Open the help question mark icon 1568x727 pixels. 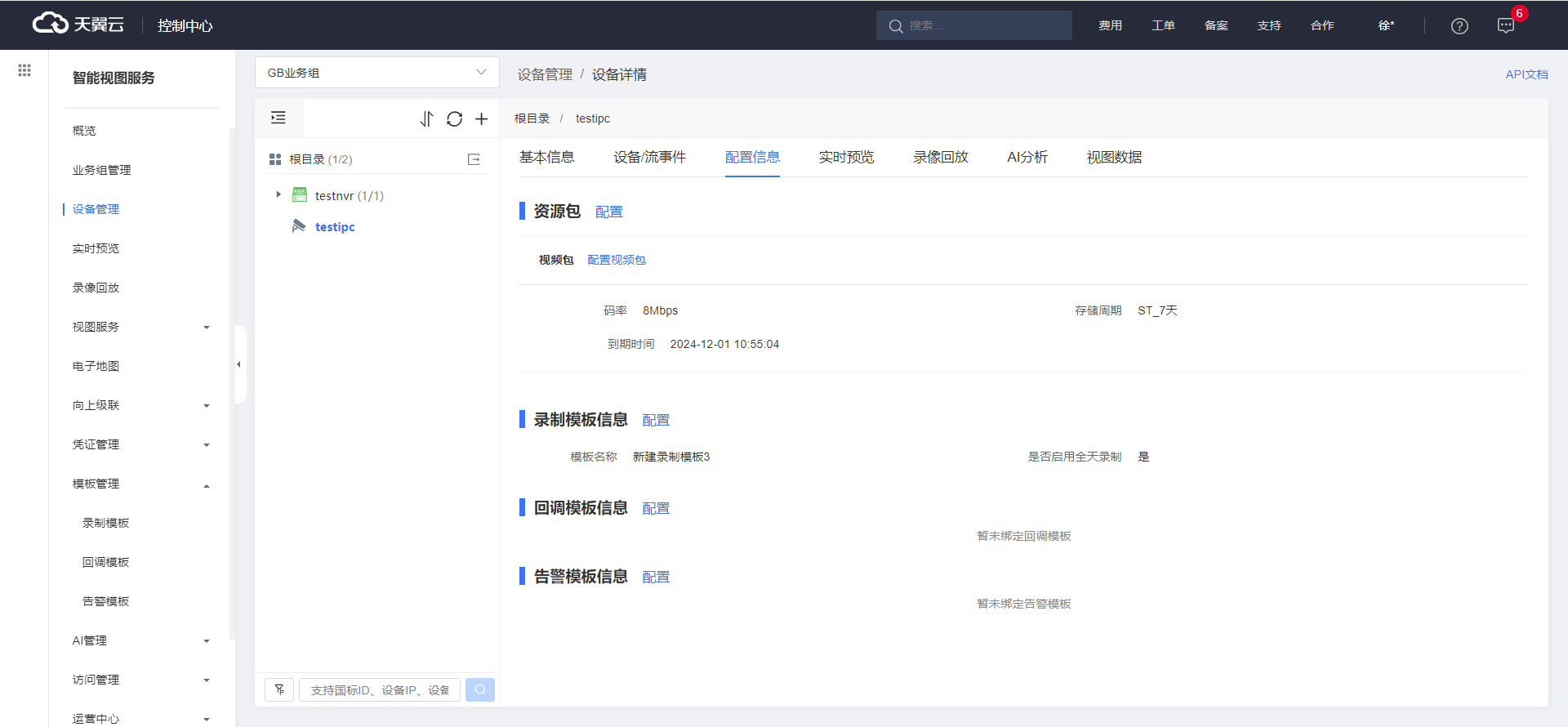1459,26
